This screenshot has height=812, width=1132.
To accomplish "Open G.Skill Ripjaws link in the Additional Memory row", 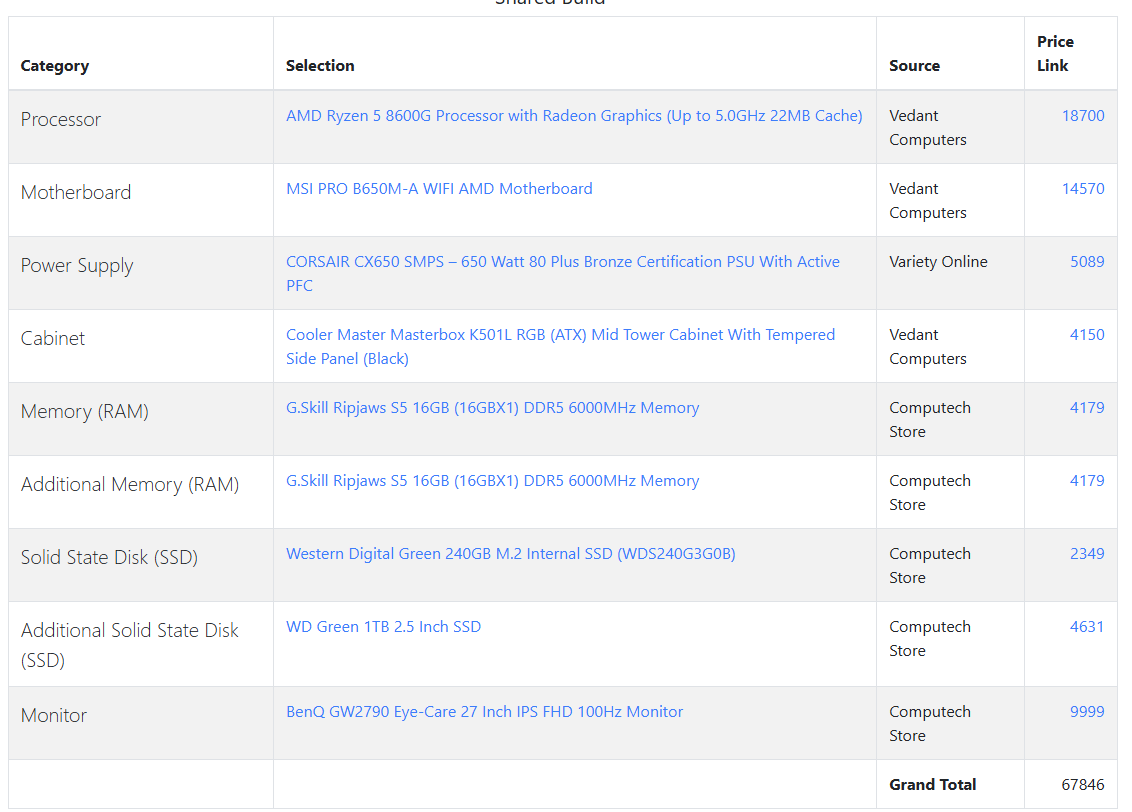I will coord(492,481).
